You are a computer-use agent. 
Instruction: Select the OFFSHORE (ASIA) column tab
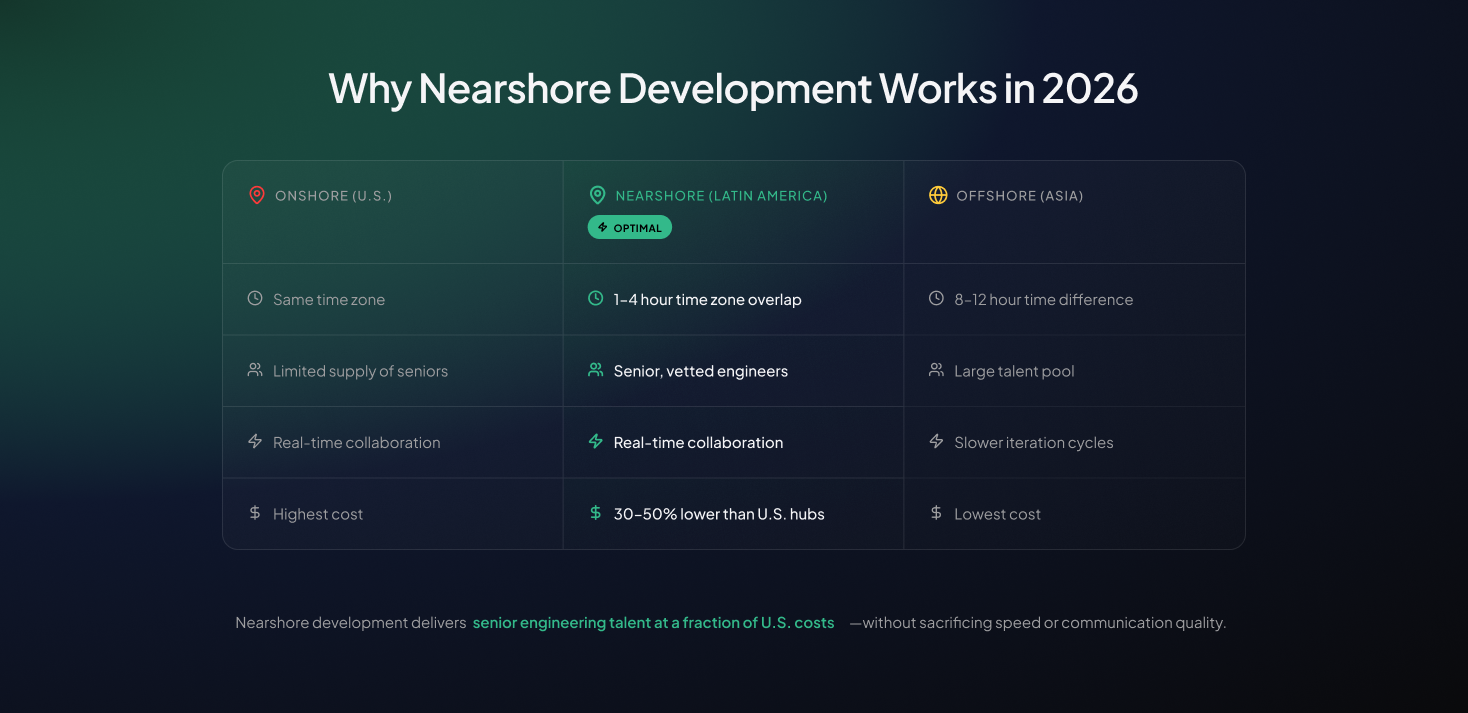[1074, 211]
